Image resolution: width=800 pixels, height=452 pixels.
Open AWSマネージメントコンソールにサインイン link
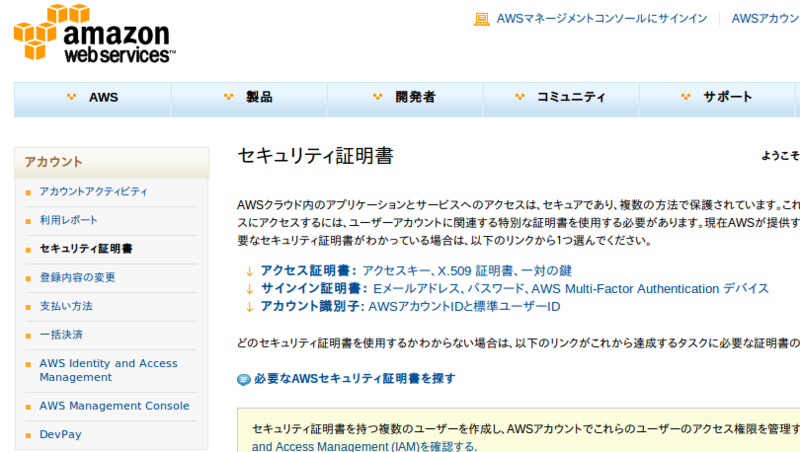coord(602,19)
